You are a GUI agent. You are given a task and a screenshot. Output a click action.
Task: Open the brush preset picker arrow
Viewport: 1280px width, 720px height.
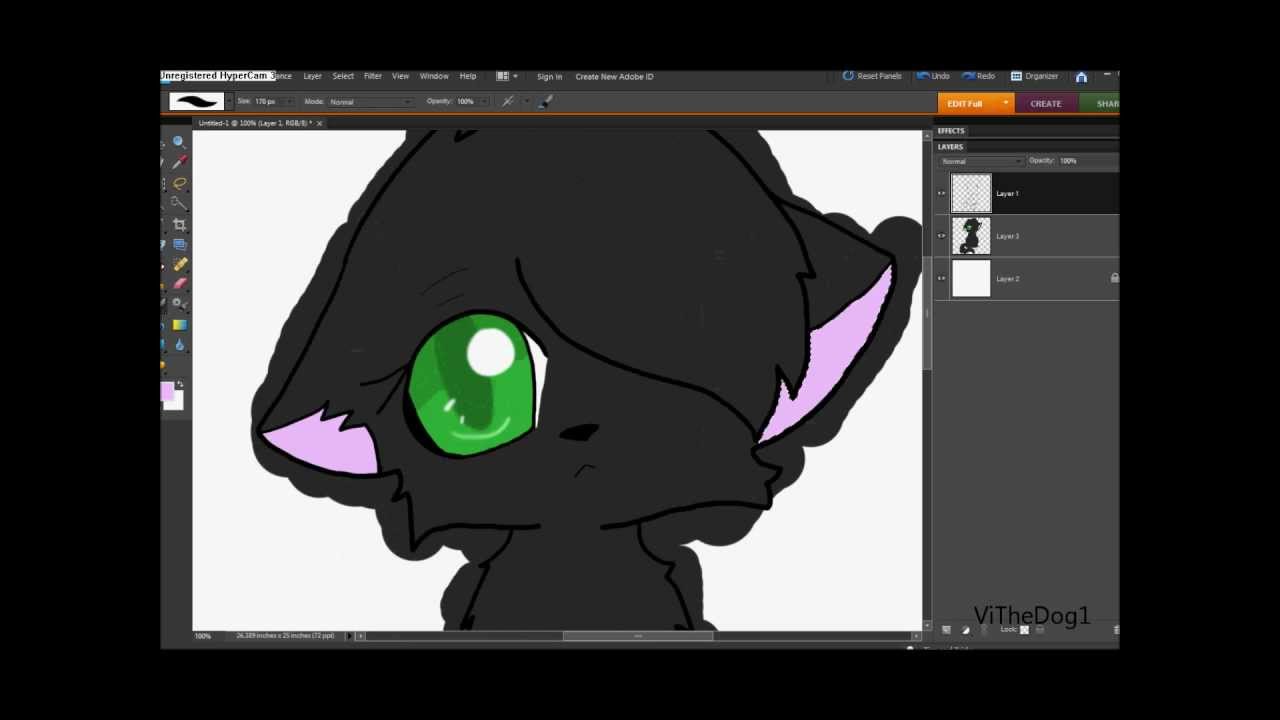(x=229, y=101)
